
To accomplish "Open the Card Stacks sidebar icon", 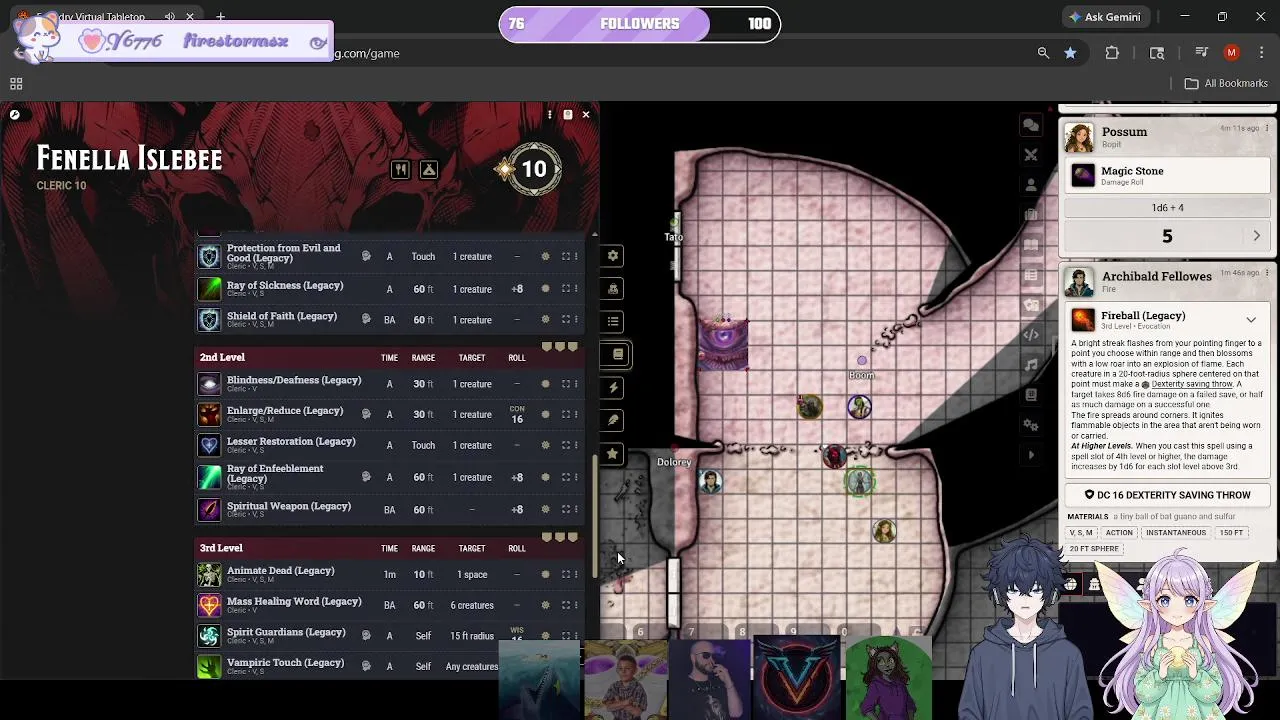I will pos(1031,305).
